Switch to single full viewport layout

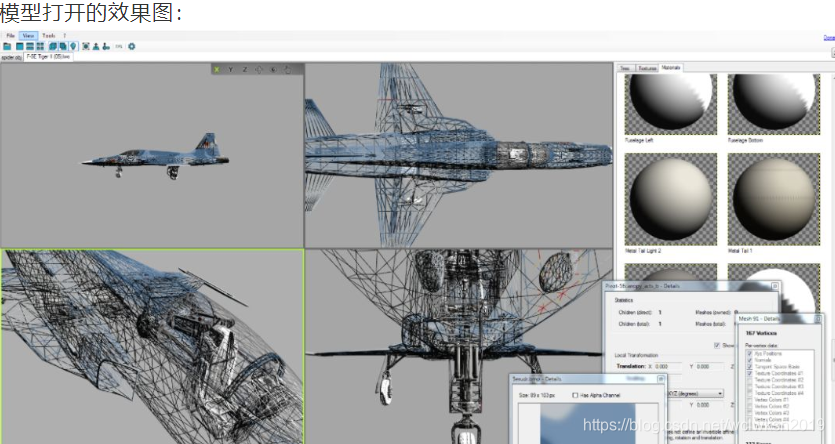click(x=20, y=46)
